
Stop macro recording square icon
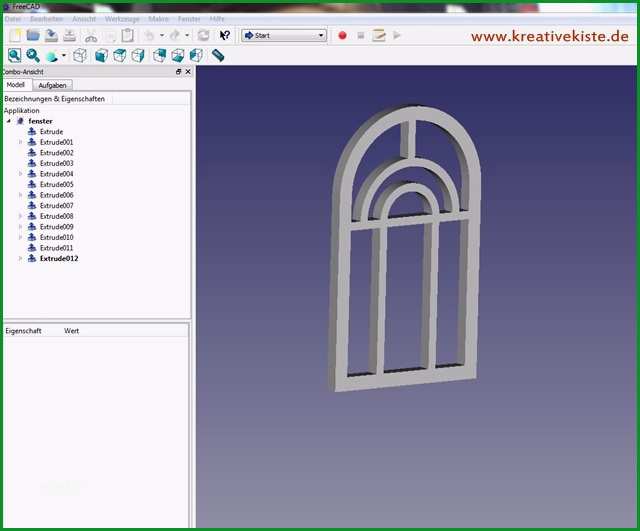pyautogui.click(x=360, y=36)
